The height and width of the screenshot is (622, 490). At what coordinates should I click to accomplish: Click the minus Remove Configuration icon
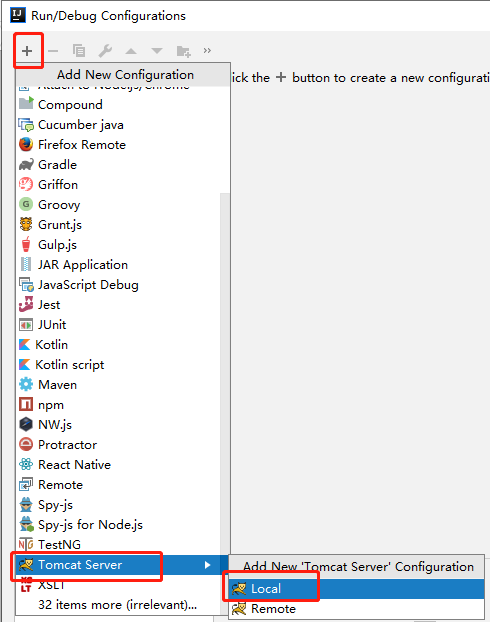pos(53,51)
